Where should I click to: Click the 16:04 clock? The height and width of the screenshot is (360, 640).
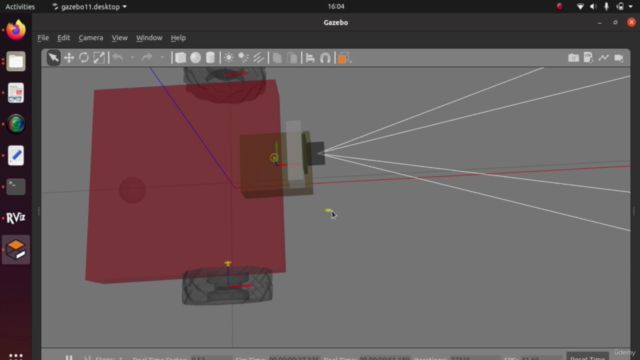coord(336,7)
